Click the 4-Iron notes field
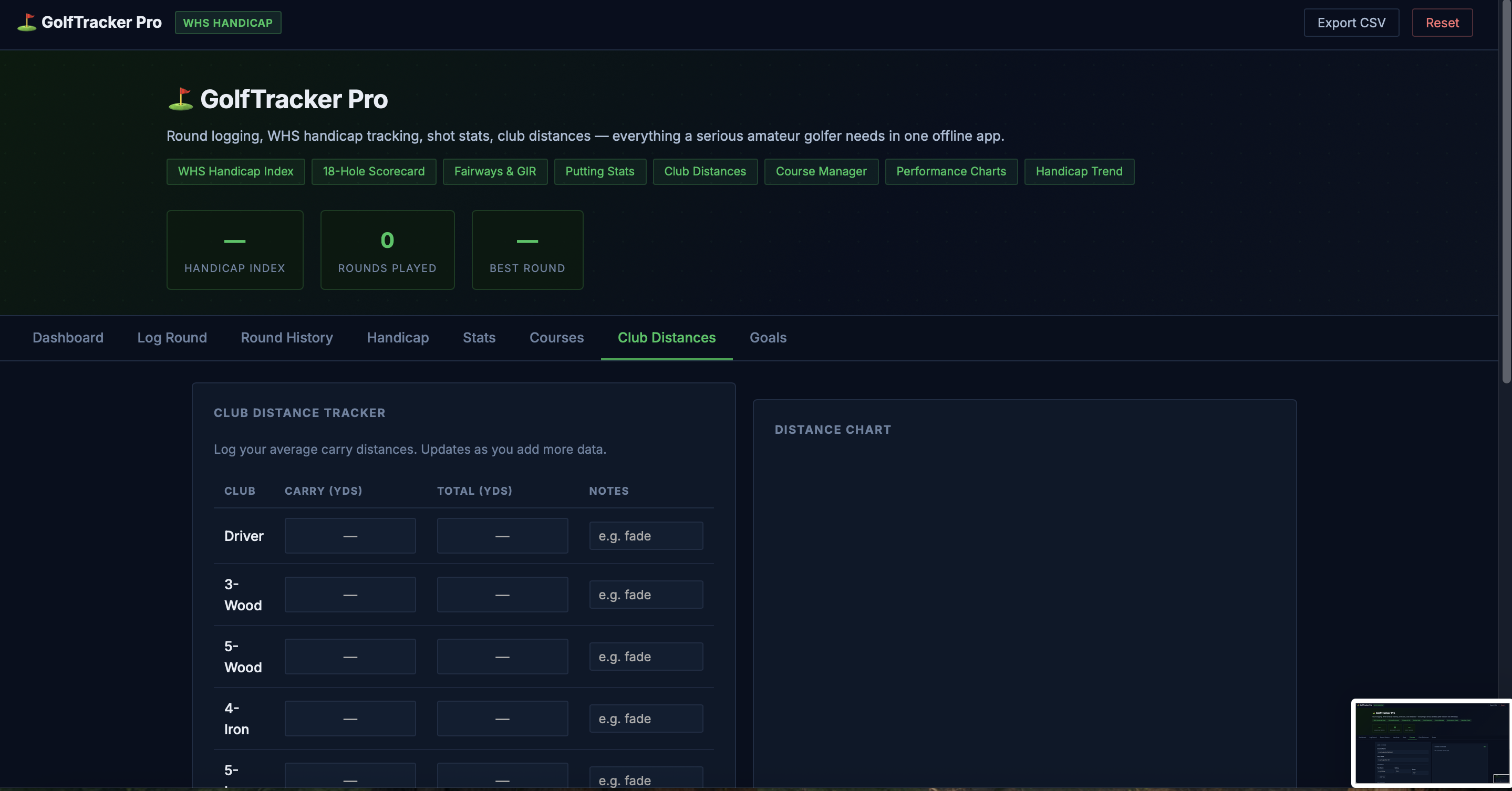Image resolution: width=1512 pixels, height=791 pixels. click(x=646, y=719)
